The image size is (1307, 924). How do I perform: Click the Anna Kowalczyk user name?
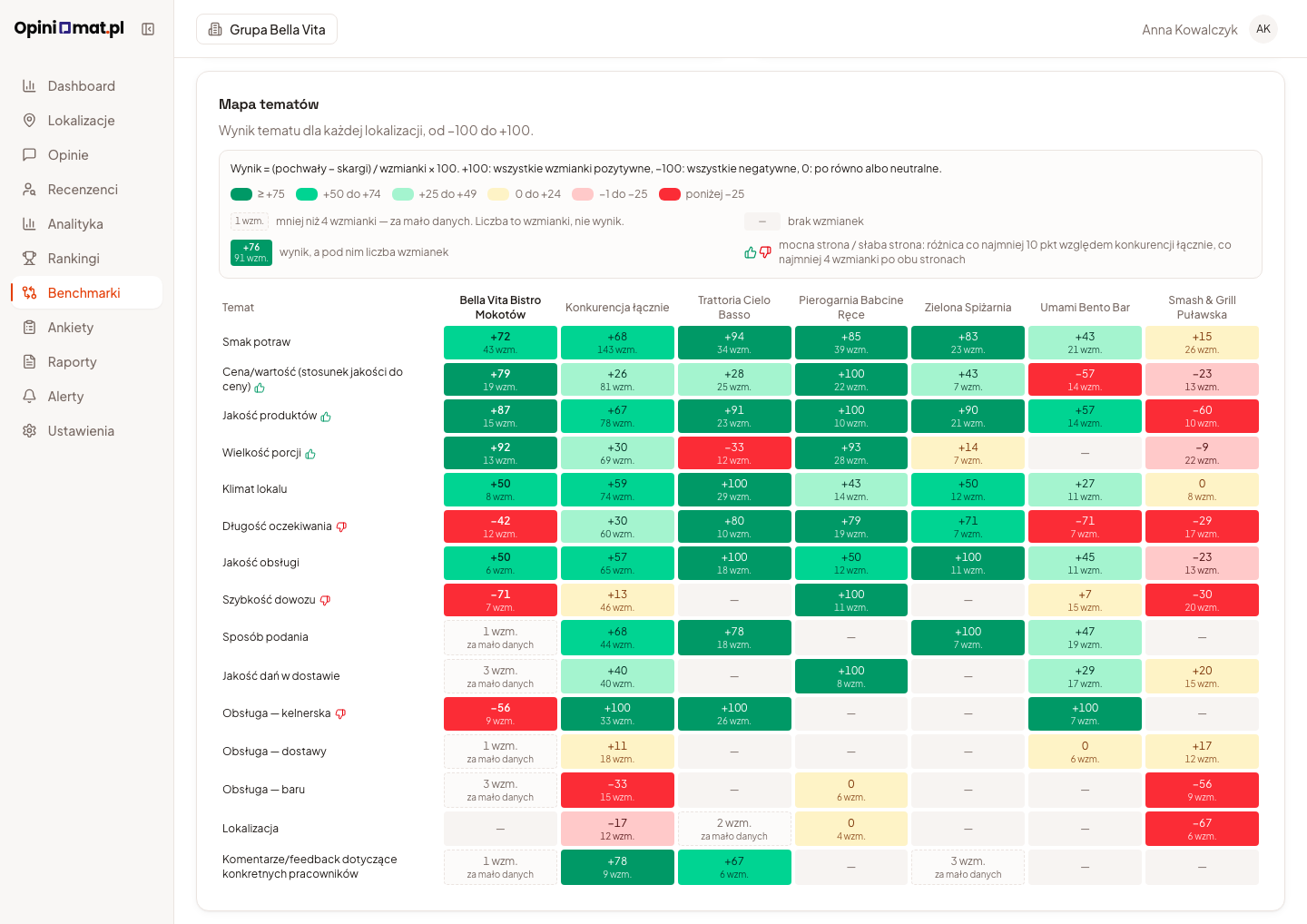point(1189,30)
